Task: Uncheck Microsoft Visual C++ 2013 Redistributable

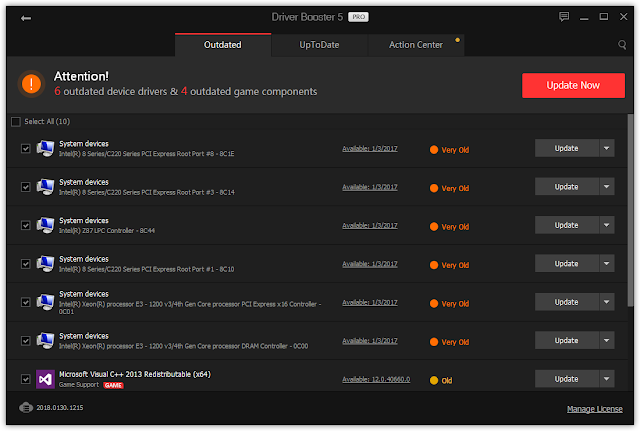Action: 26,379
